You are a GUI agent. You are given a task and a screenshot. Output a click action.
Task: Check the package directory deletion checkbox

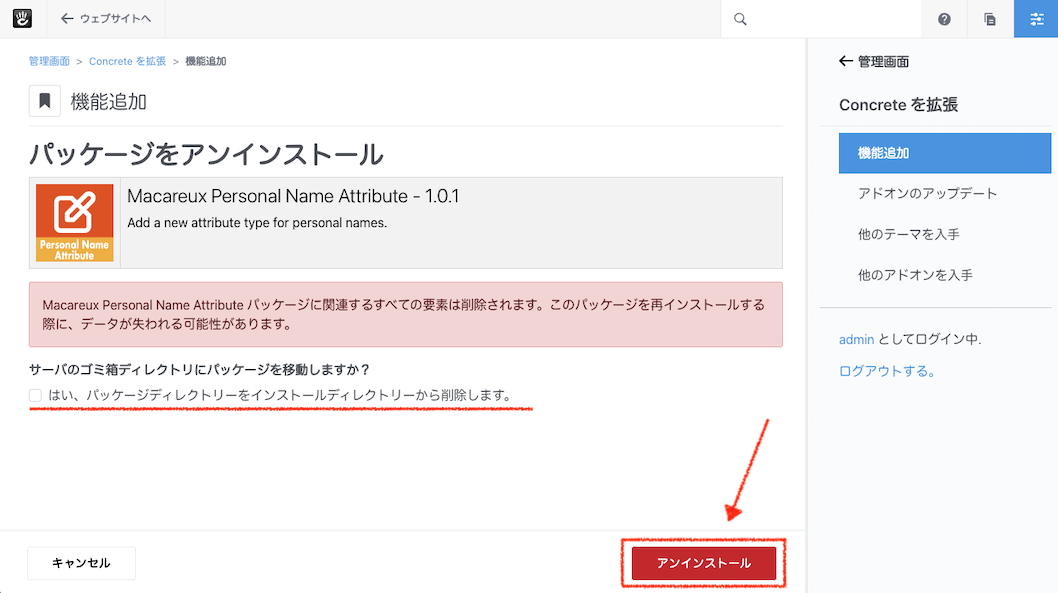[x=36, y=395]
